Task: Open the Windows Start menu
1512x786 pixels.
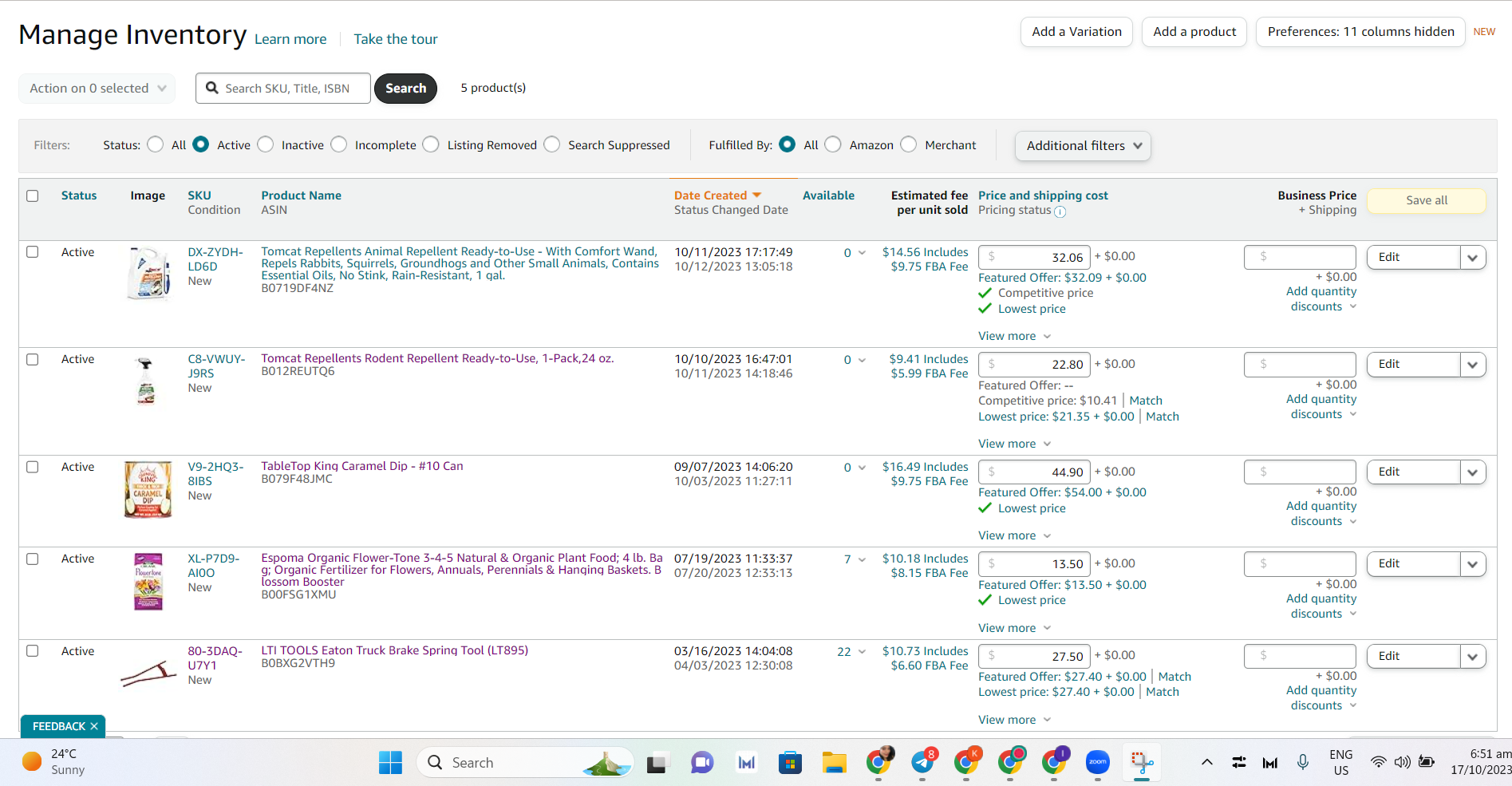Action: pos(390,763)
